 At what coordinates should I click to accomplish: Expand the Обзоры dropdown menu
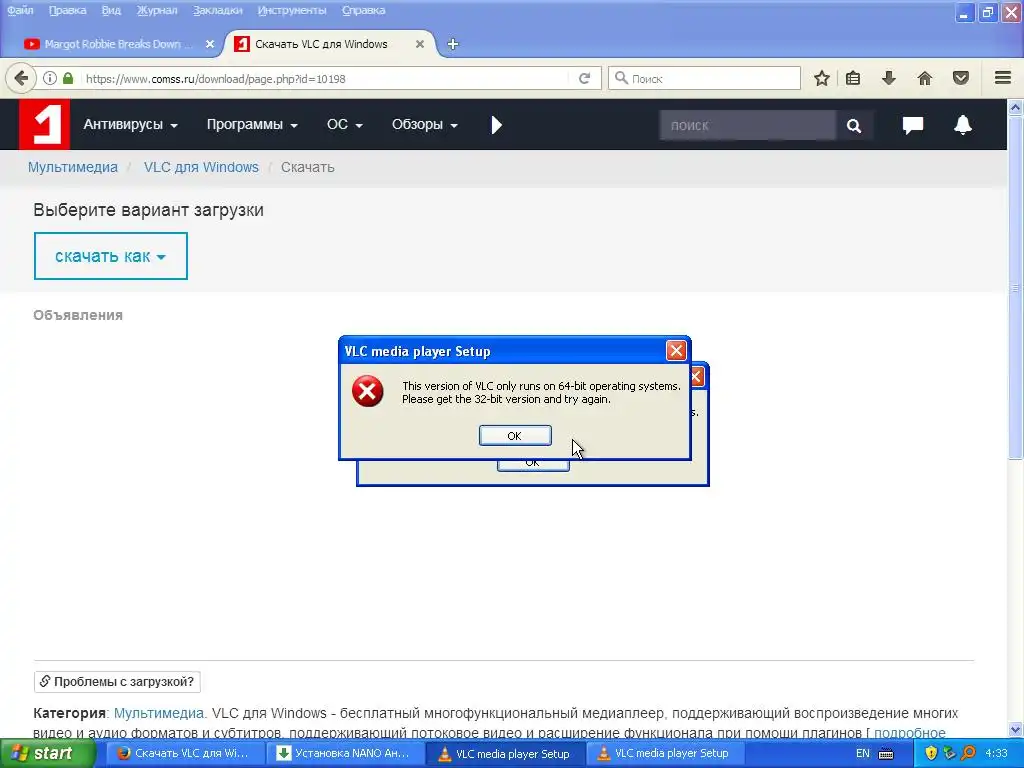pos(424,124)
